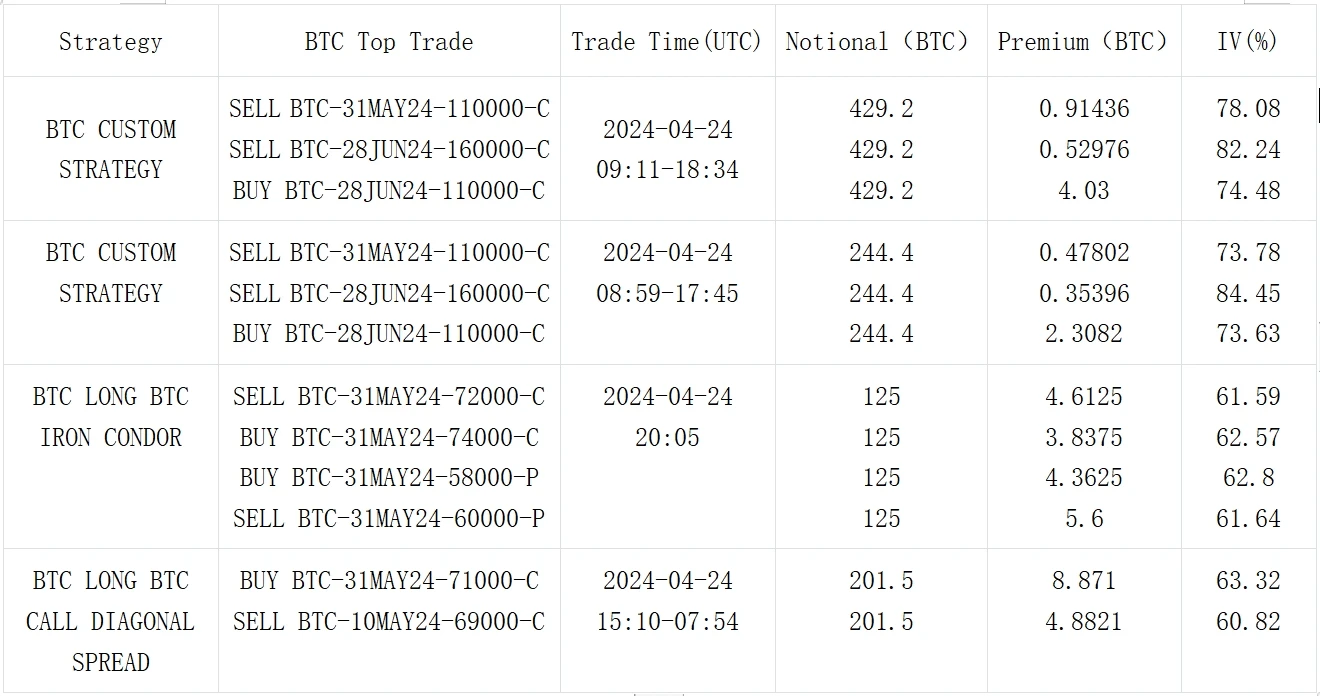Click the Trade Time(UTC) column header
The height and width of the screenshot is (696, 1320).
click(x=667, y=42)
